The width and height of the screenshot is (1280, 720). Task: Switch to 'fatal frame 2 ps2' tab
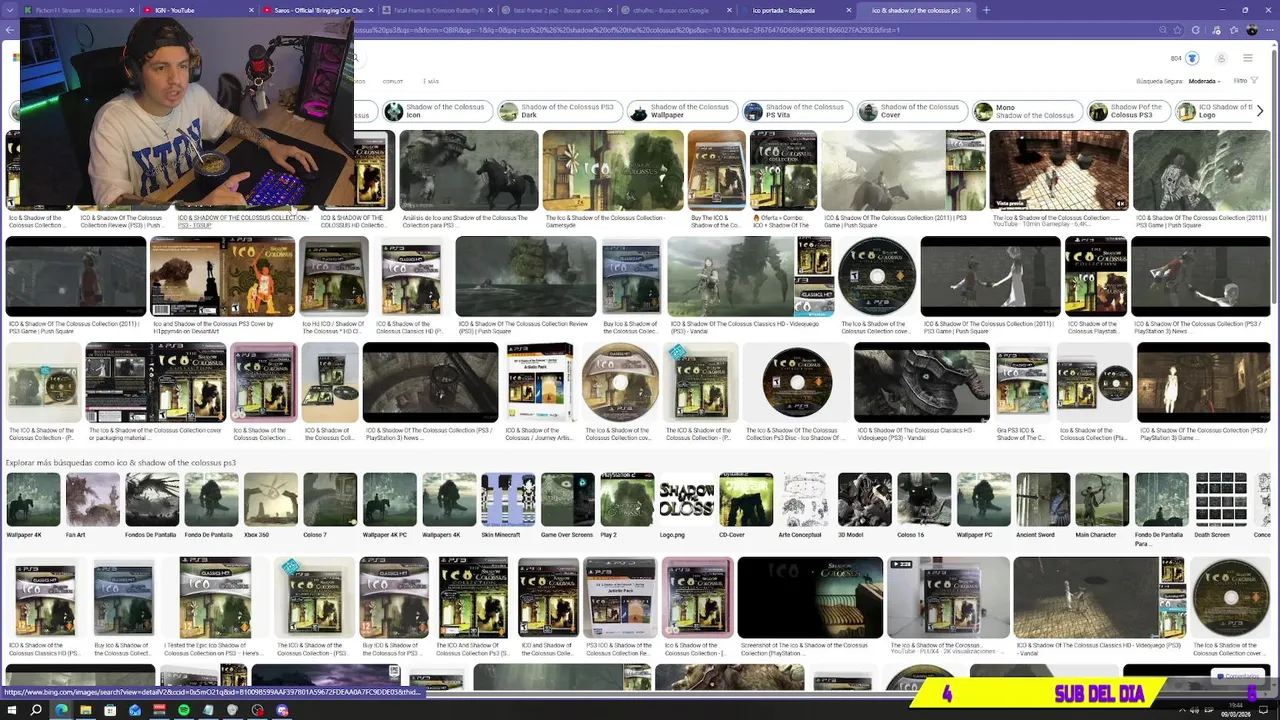click(555, 10)
